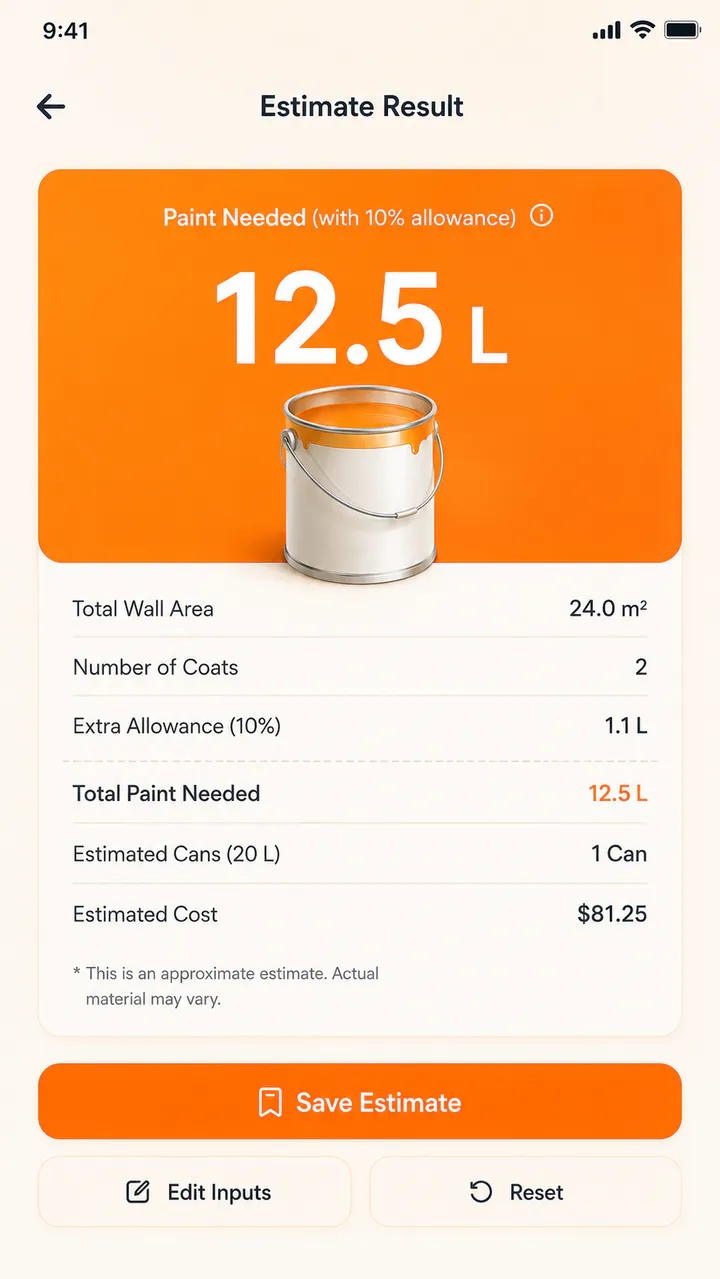Viewport: 720px width, 1279px height.
Task: Click the paint bucket image
Action: tap(361, 484)
